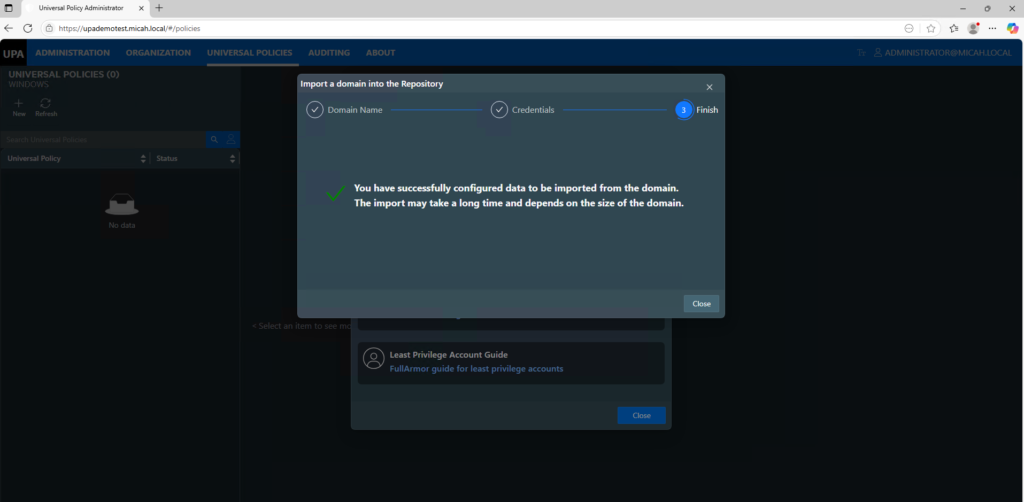Click the Search Universal Policies field
Viewport: 1024px width, 502px height.
click(x=100, y=140)
